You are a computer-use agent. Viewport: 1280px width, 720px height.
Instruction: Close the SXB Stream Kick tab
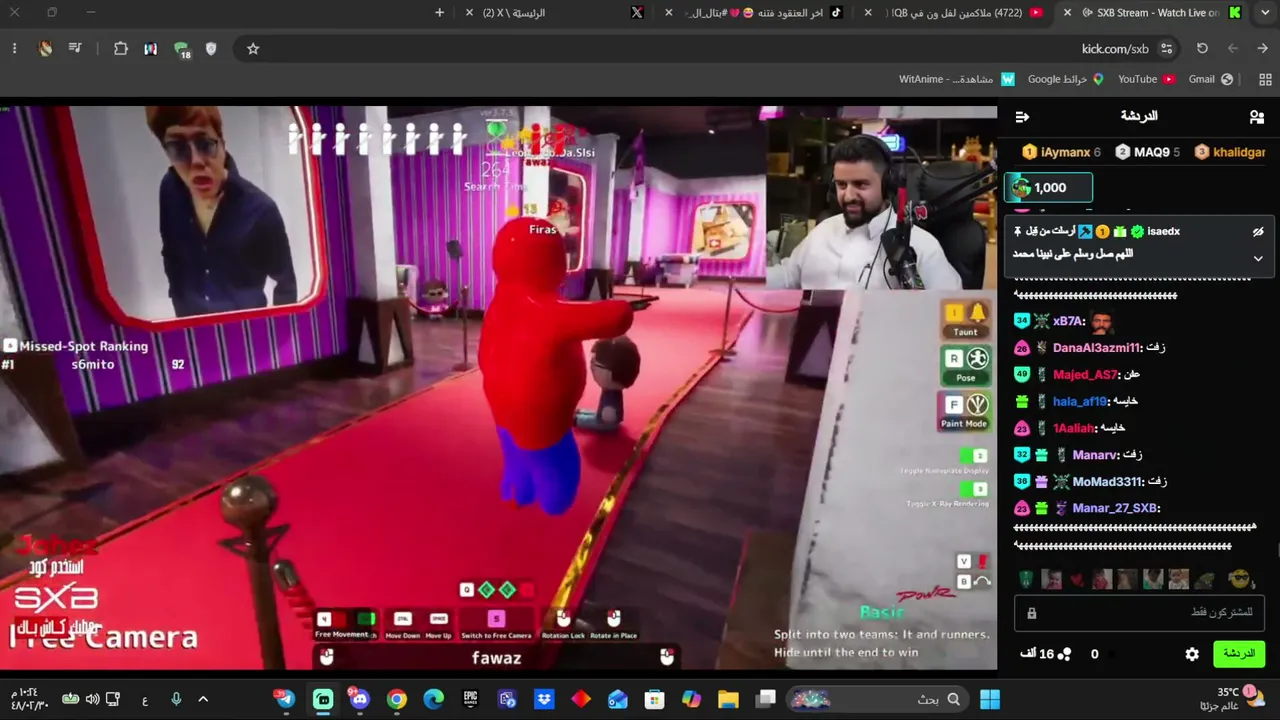tap(1067, 13)
